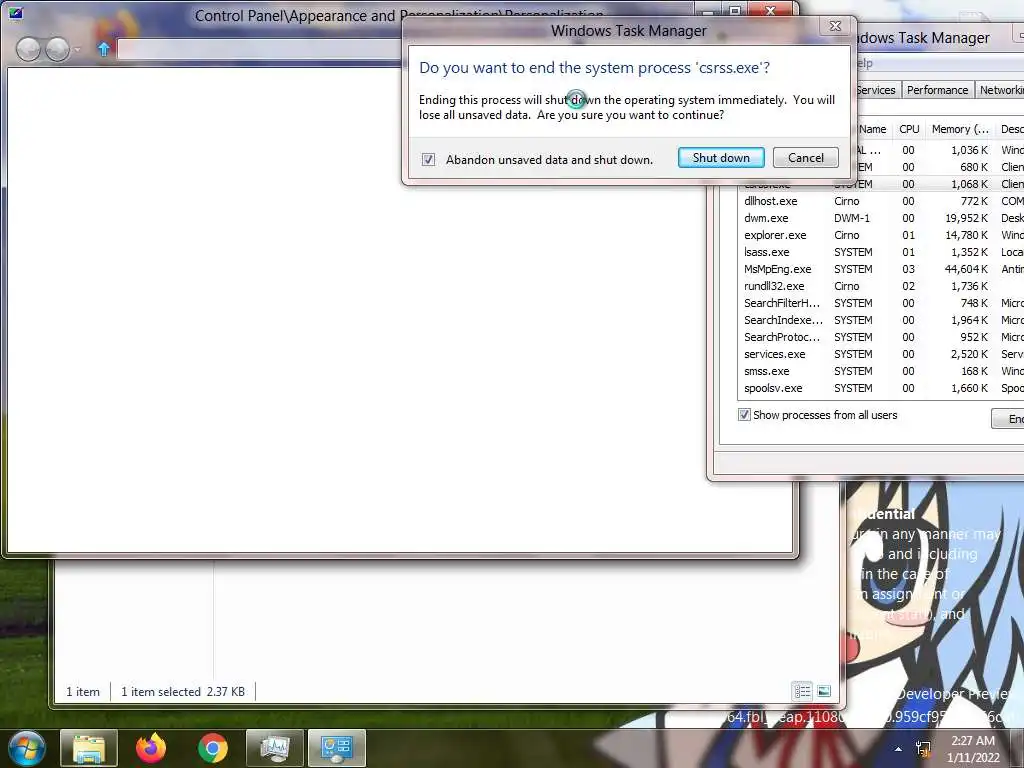Sort processes by Memory column
The image size is (1024, 768).
[x=959, y=129]
